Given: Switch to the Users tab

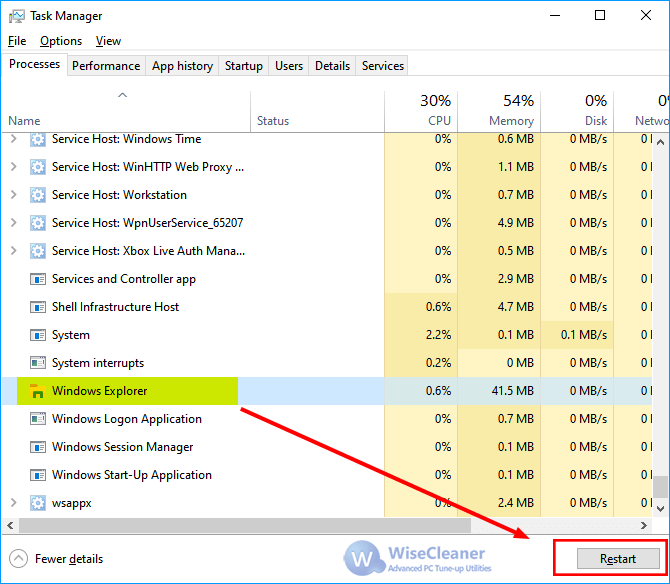Looking at the screenshot, I should pyautogui.click(x=289, y=66).
